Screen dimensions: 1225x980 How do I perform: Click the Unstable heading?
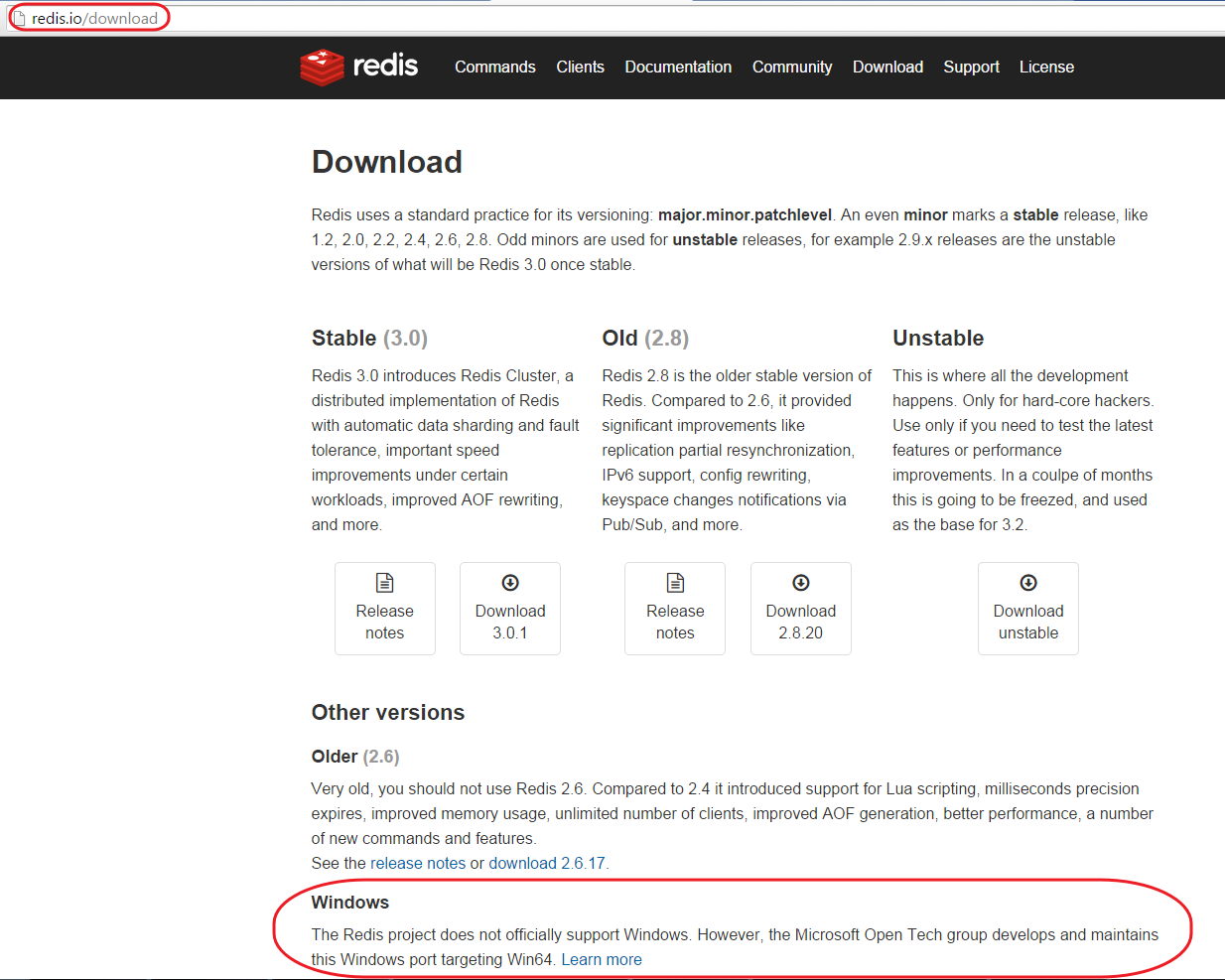[938, 338]
